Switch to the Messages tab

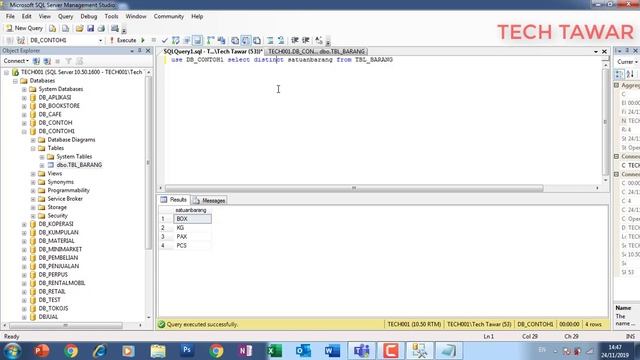209,200
